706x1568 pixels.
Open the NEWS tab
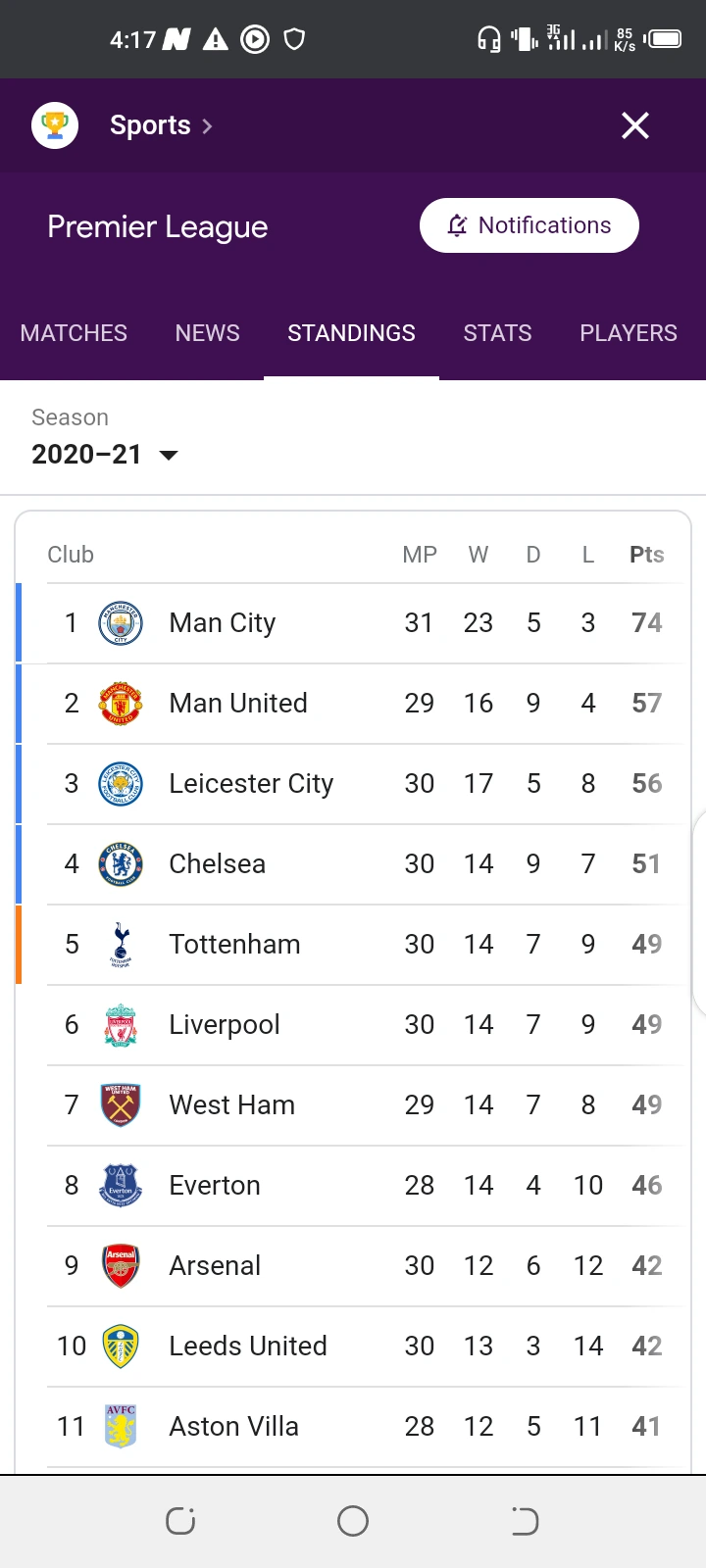207,333
